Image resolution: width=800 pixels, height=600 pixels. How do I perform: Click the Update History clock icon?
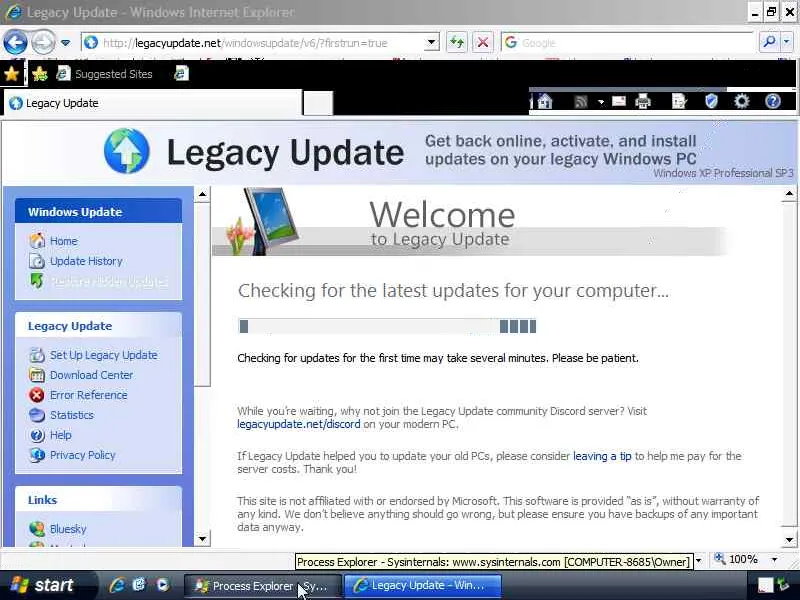click(37, 261)
